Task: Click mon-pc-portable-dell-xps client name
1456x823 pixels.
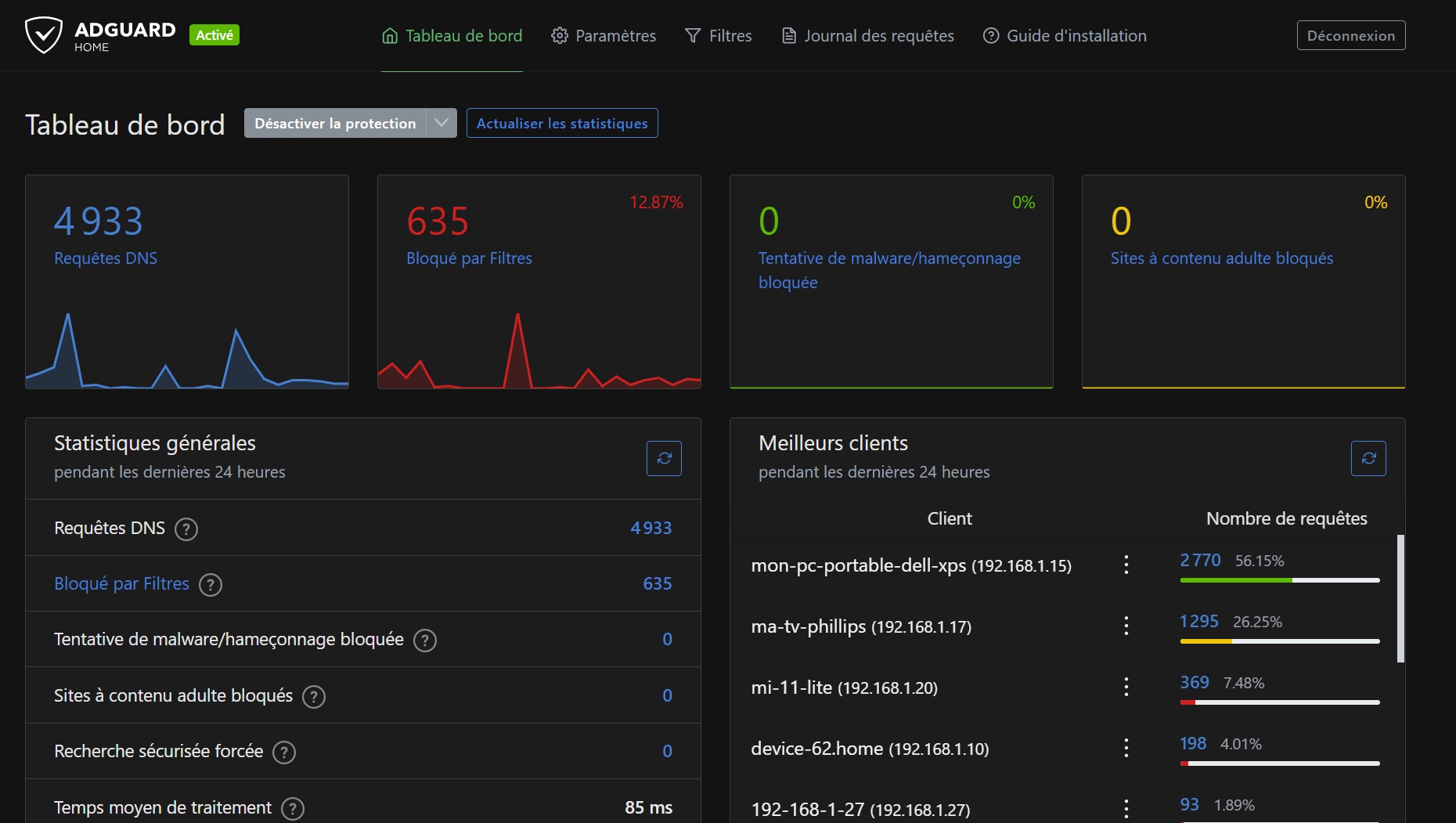Action: [x=911, y=565]
